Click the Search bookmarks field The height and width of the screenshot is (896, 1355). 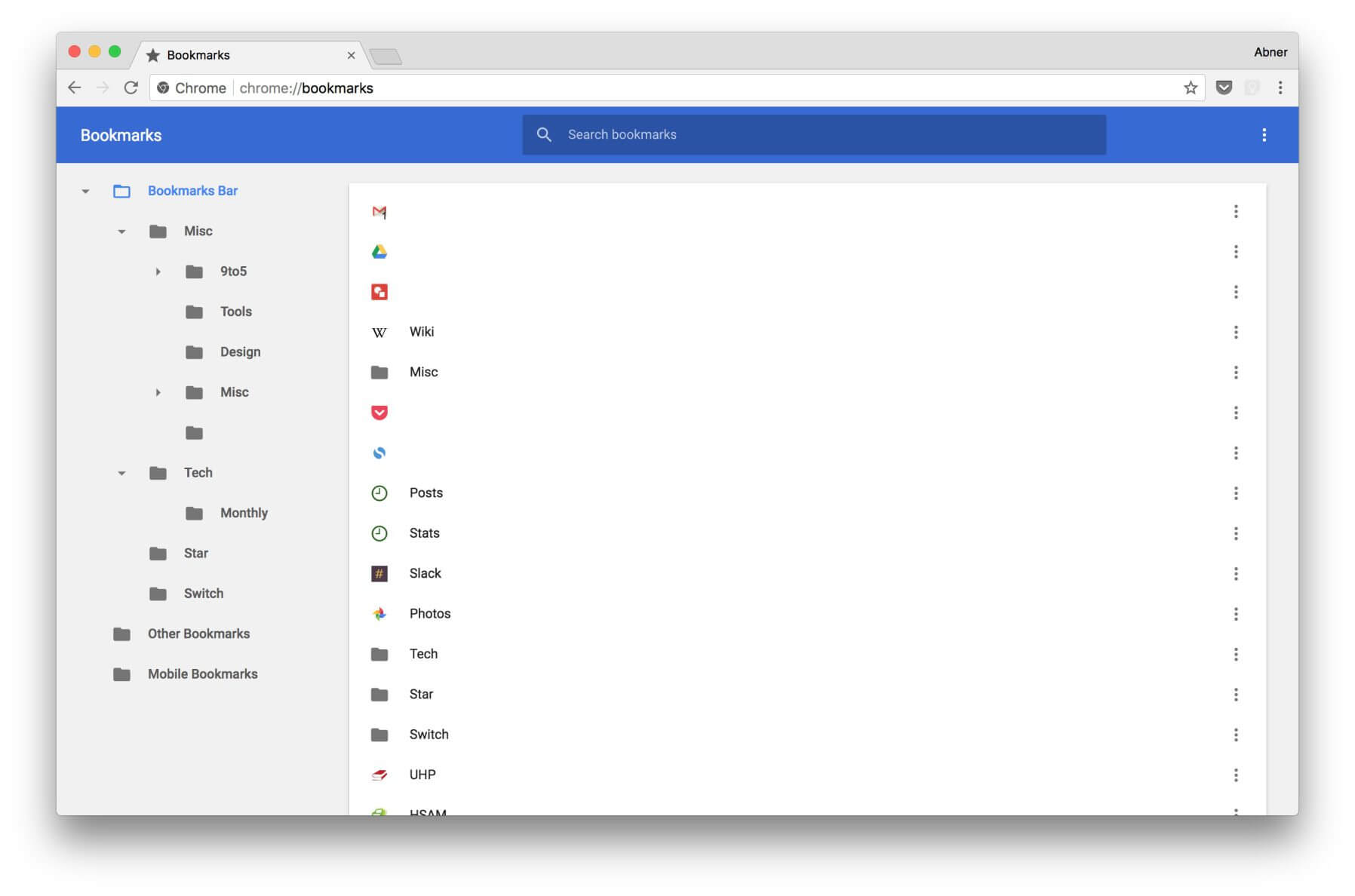pos(815,135)
